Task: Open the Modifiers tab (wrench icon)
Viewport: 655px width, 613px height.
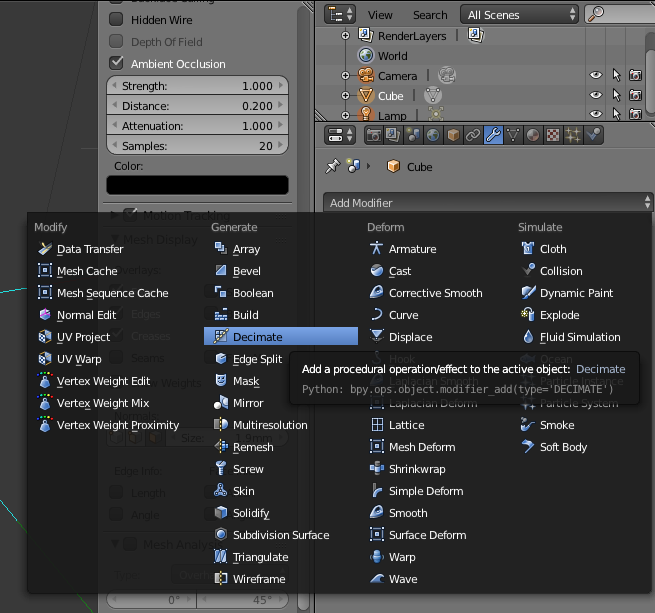Action: (493, 135)
